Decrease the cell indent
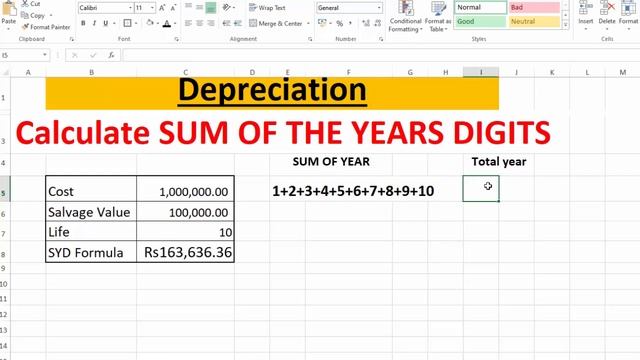 226,23
